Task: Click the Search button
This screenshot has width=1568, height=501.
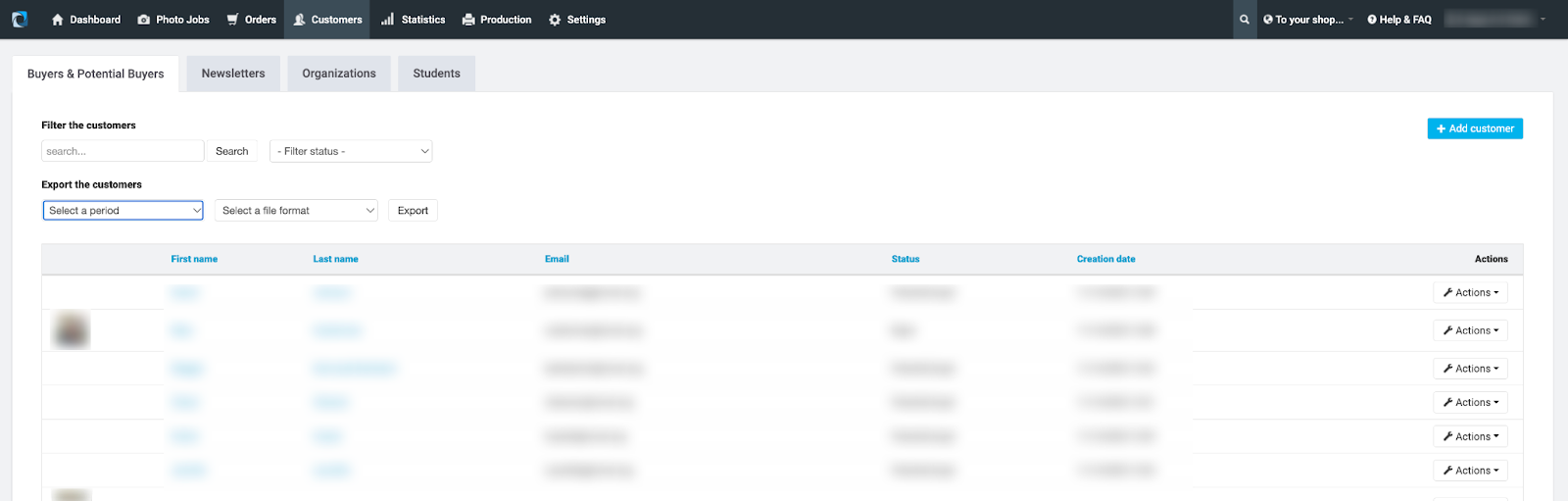Action: coord(232,151)
